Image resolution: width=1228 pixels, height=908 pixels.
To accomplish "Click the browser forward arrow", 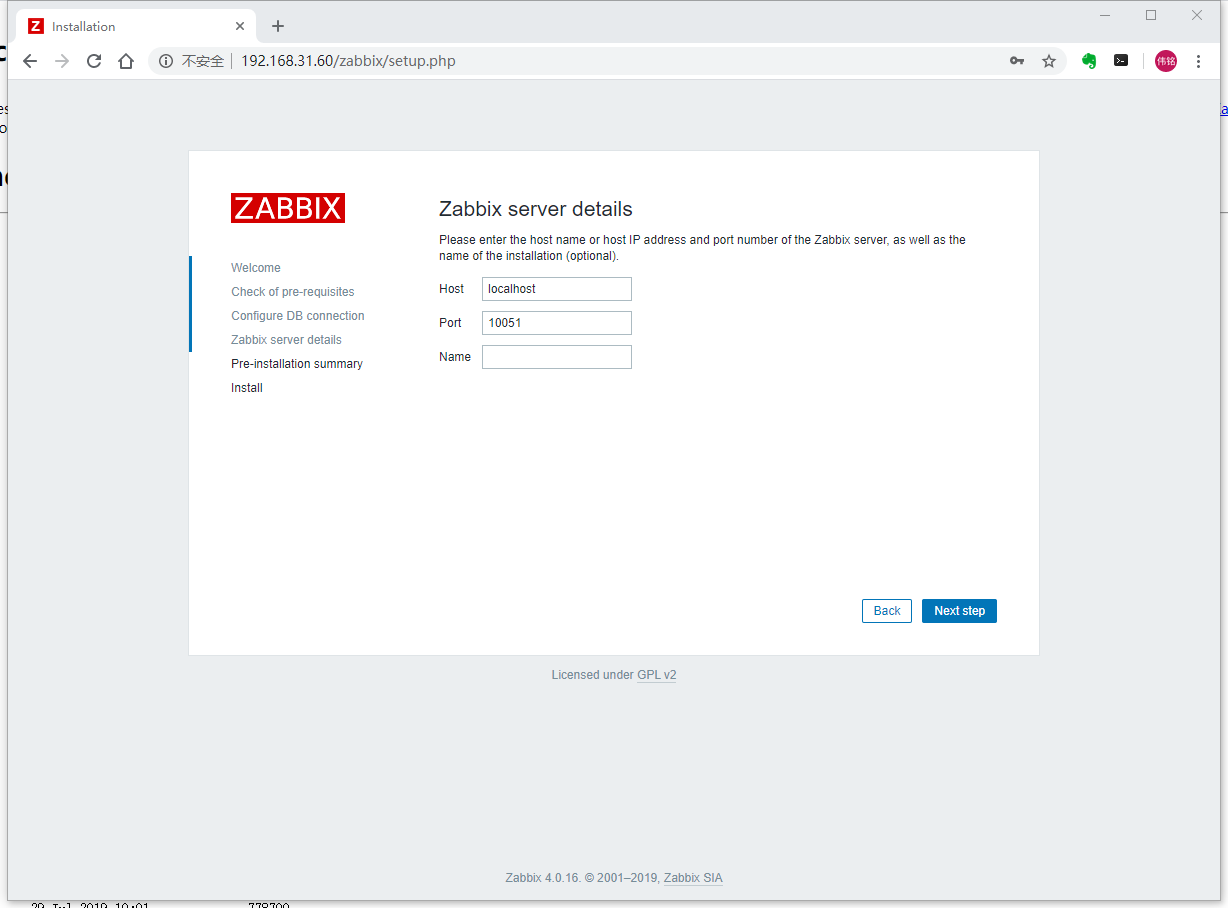I will tap(62, 61).
